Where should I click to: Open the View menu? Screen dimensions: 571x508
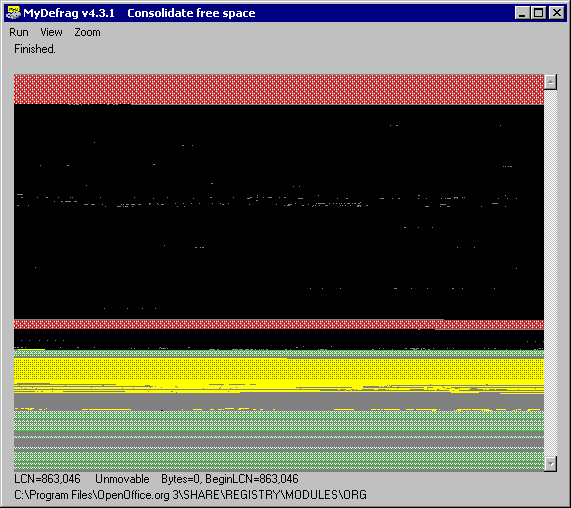coord(51,32)
